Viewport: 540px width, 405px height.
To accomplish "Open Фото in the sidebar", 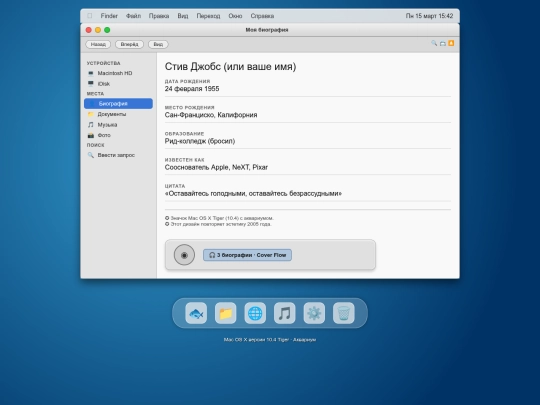I will point(118,135).
